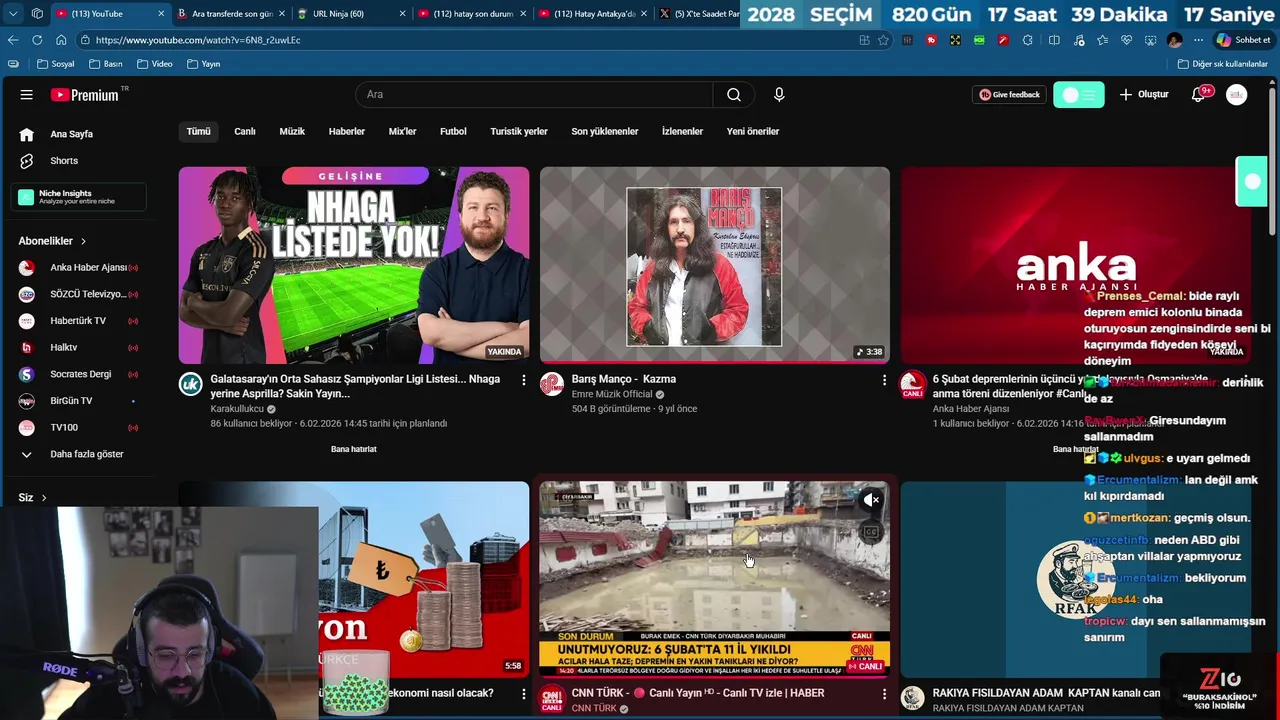Open Halktv subscription in sidebar
This screenshot has width=1280, height=720.
[x=79, y=348]
